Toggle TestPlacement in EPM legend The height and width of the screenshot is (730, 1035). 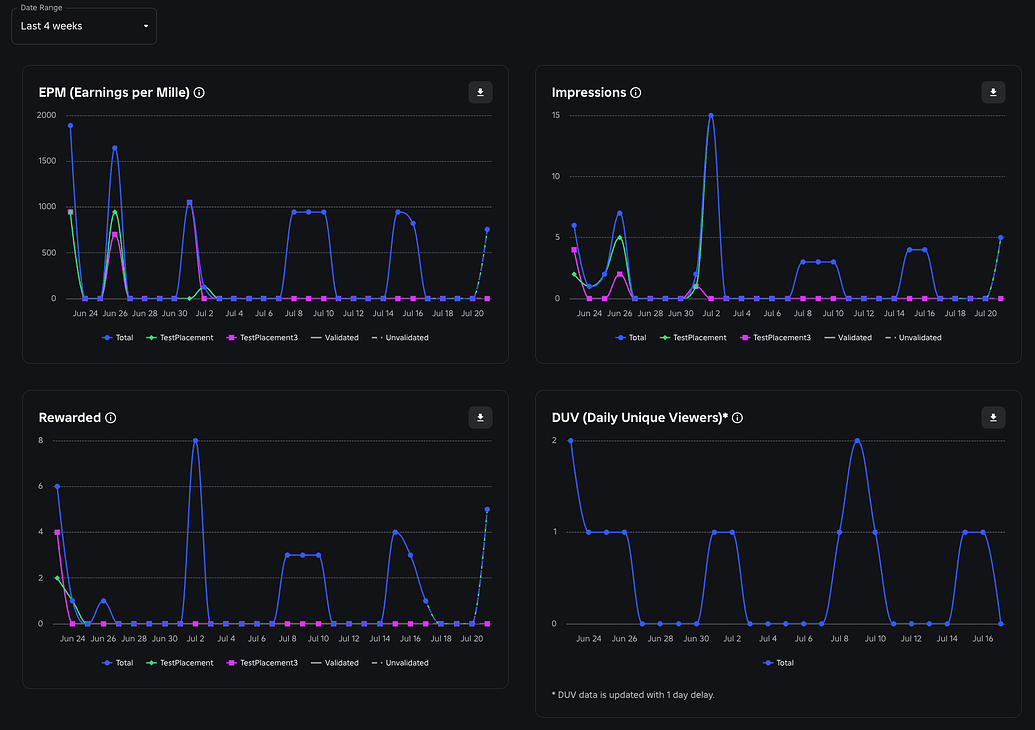(x=180, y=337)
